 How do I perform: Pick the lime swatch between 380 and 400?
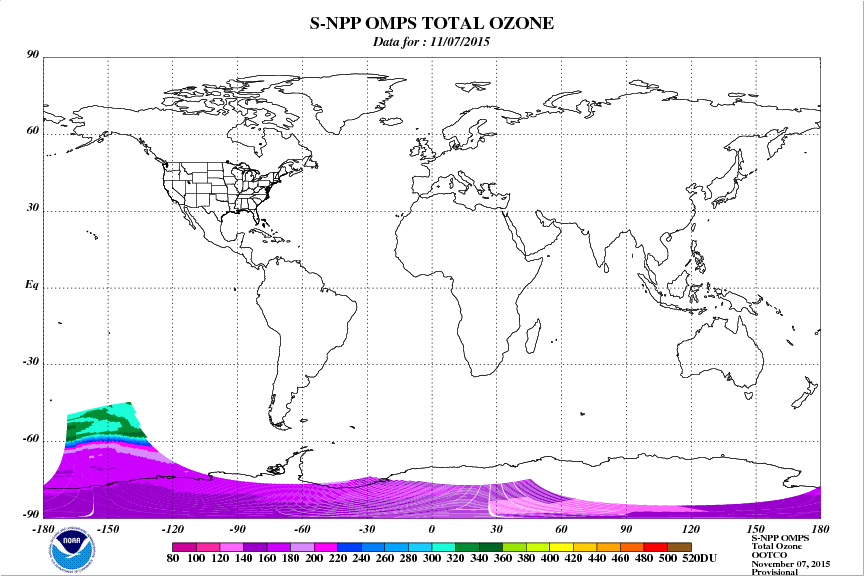[538, 547]
